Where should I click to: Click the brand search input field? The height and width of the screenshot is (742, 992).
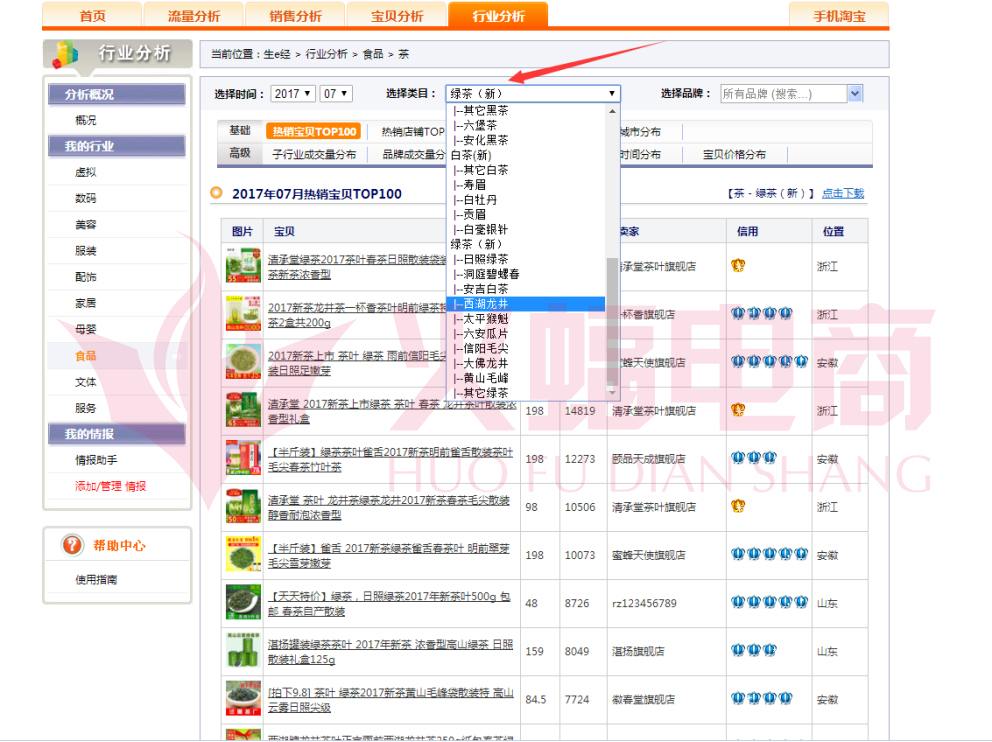click(x=784, y=94)
